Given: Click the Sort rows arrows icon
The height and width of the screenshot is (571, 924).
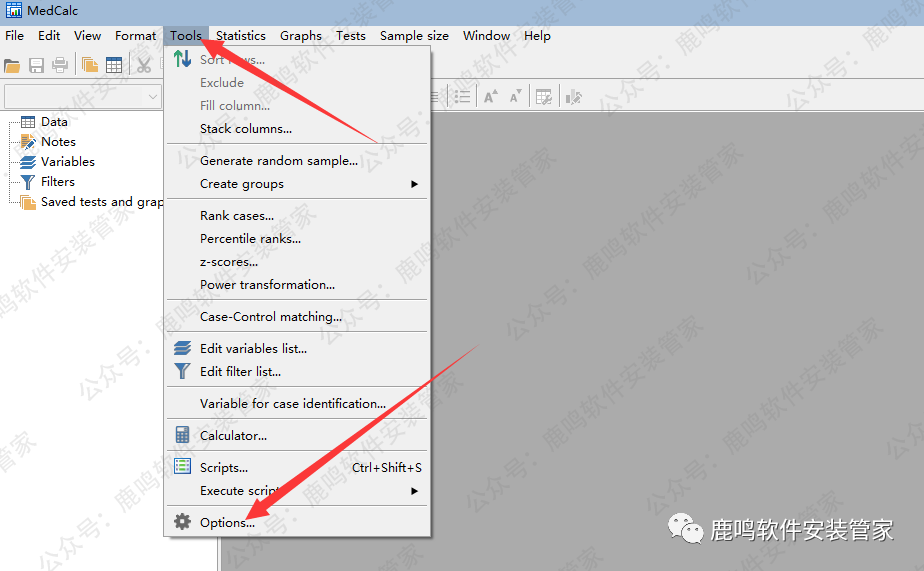Looking at the screenshot, I should click(x=182, y=58).
